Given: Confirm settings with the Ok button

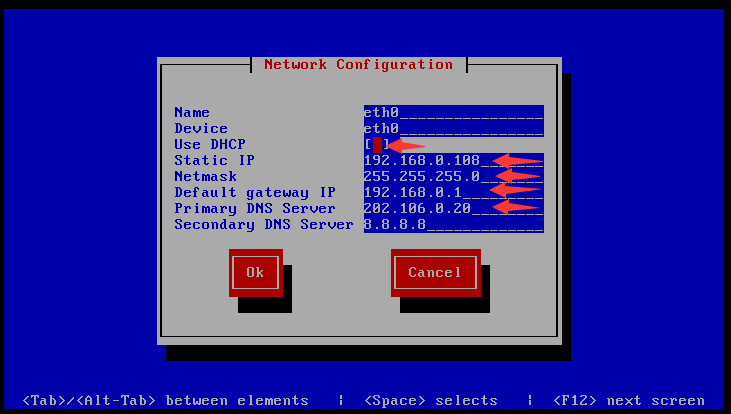Looking at the screenshot, I should coord(255,272).
